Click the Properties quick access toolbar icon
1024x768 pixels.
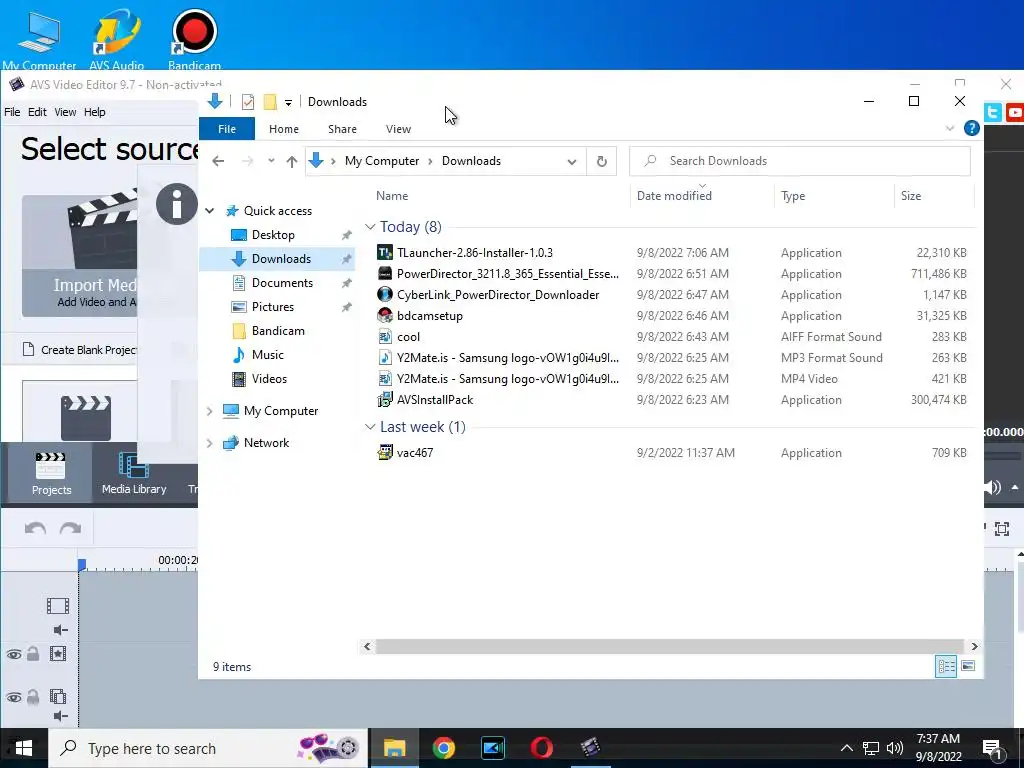(248, 102)
